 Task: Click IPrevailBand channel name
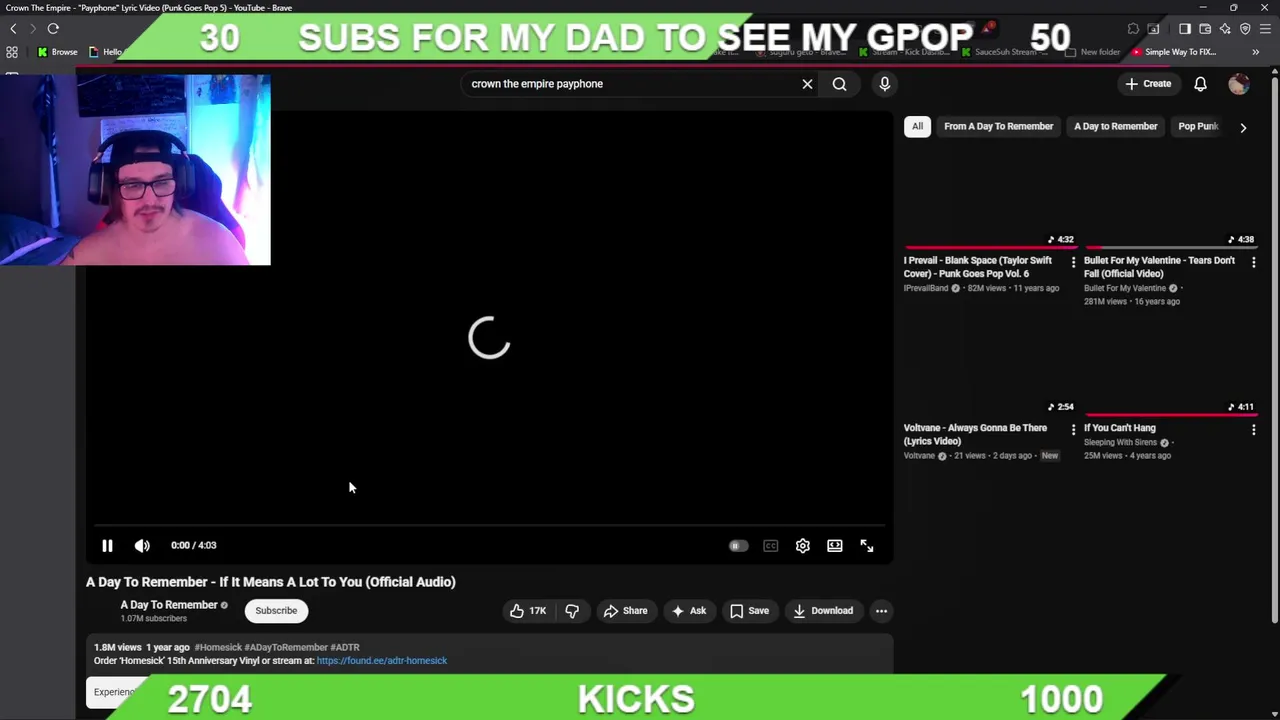(926, 288)
